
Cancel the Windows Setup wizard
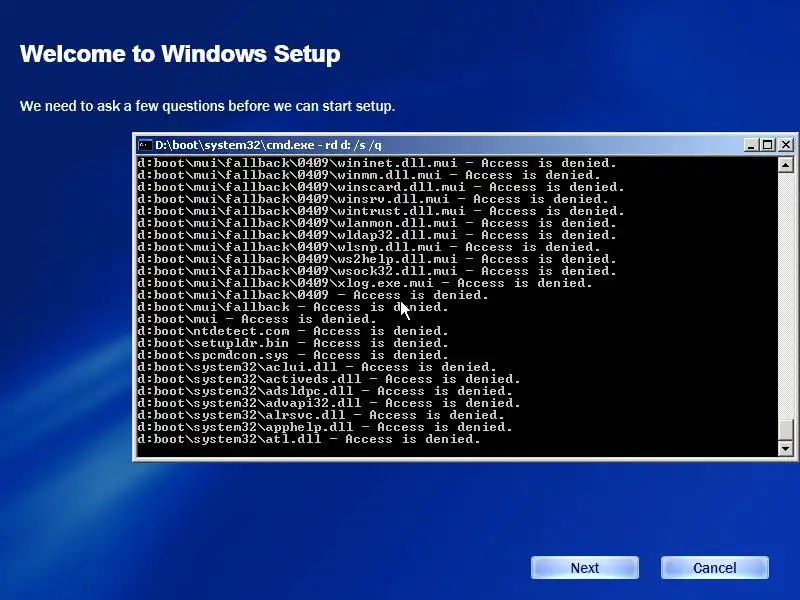(x=714, y=568)
